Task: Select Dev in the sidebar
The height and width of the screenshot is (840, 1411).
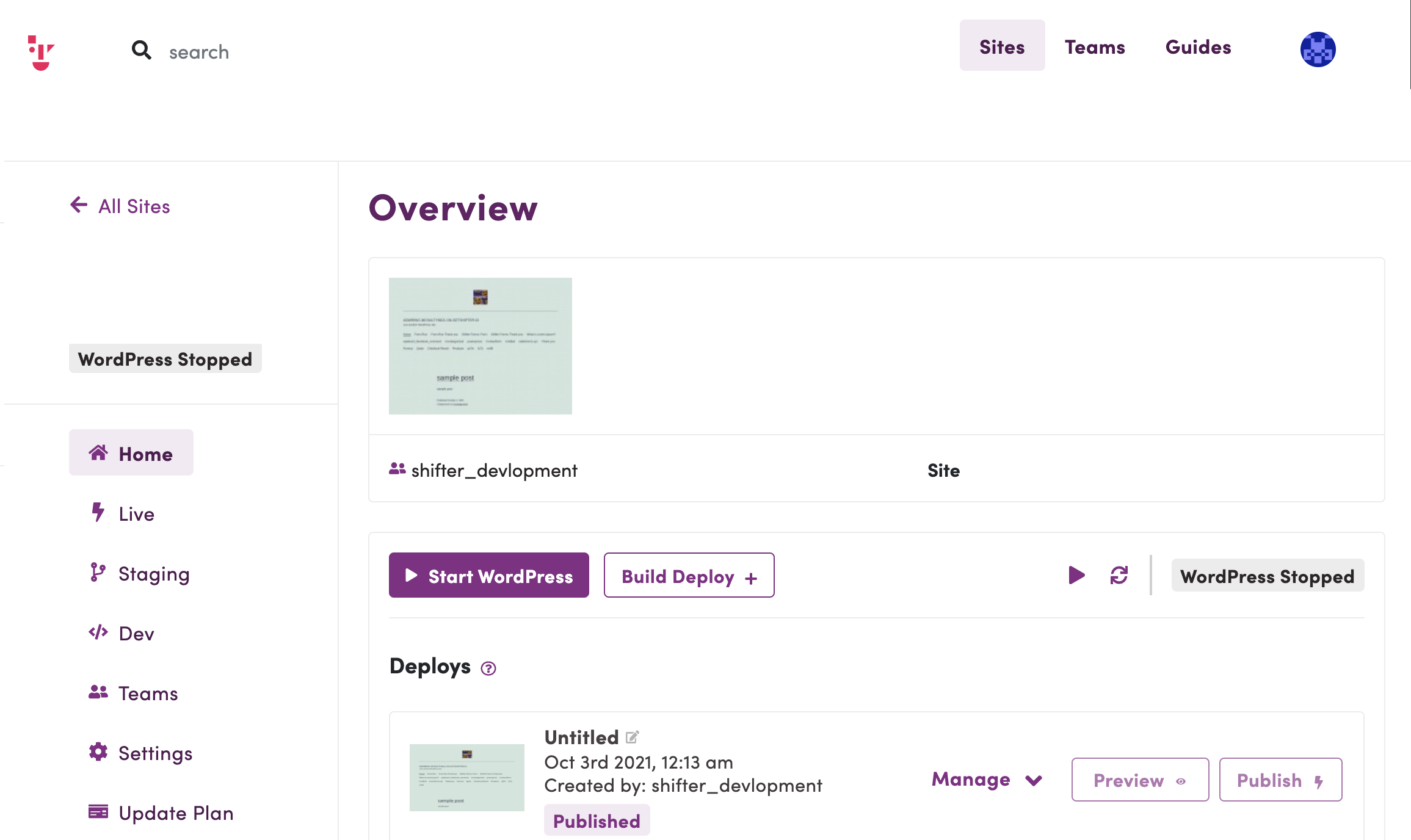Action: click(x=122, y=632)
